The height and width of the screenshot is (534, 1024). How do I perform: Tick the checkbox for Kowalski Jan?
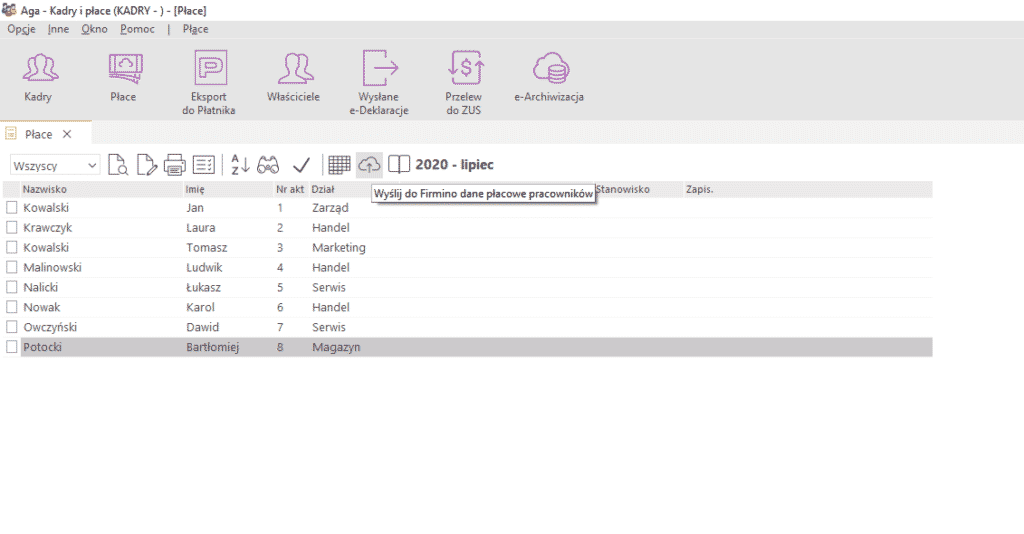pyautogui.click(x=12, y=207)
